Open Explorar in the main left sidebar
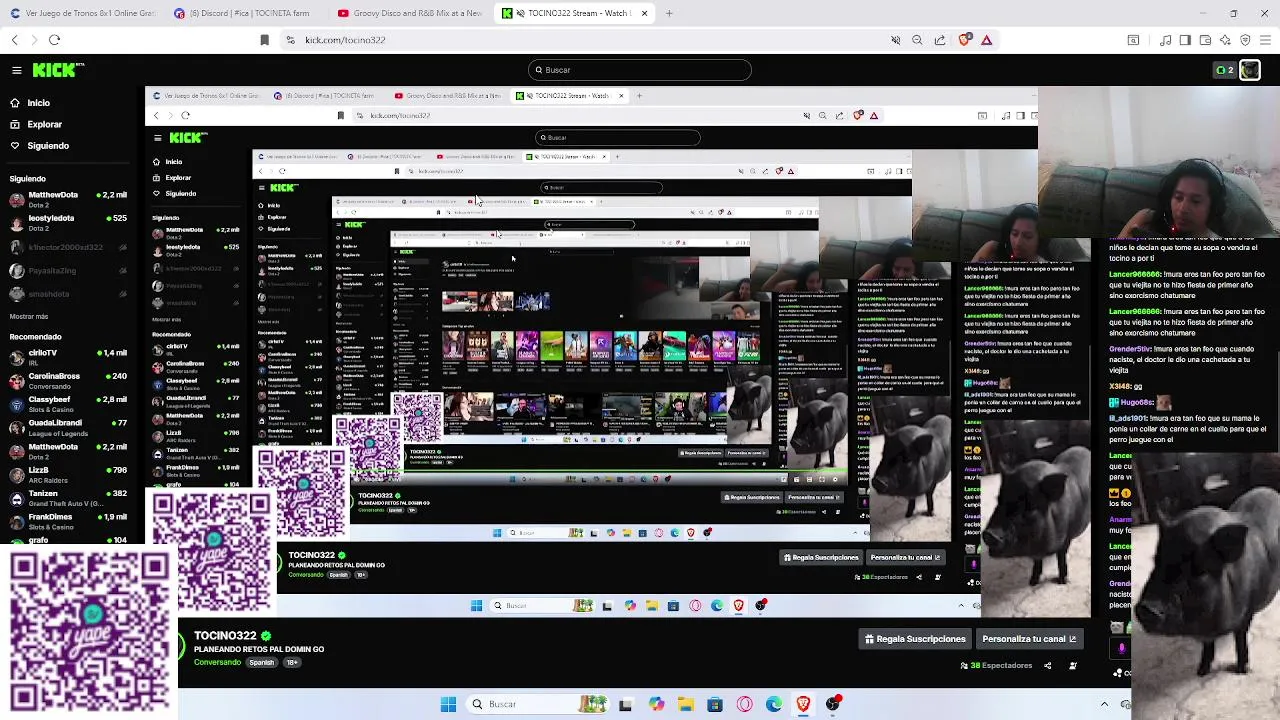Viewport: 1280px width, 720px height. (x=36, y=124)
